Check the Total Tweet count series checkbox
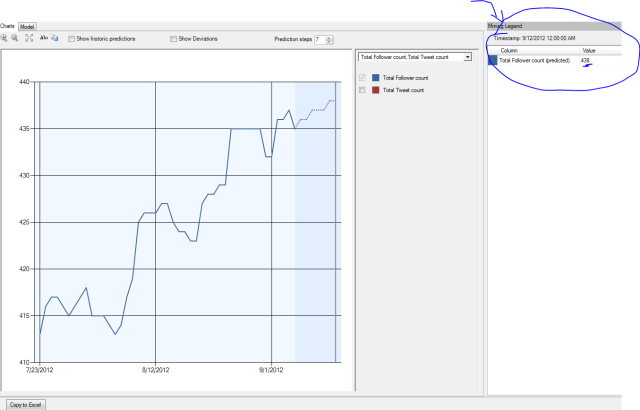The image size is (640, 410). point(362,90)
